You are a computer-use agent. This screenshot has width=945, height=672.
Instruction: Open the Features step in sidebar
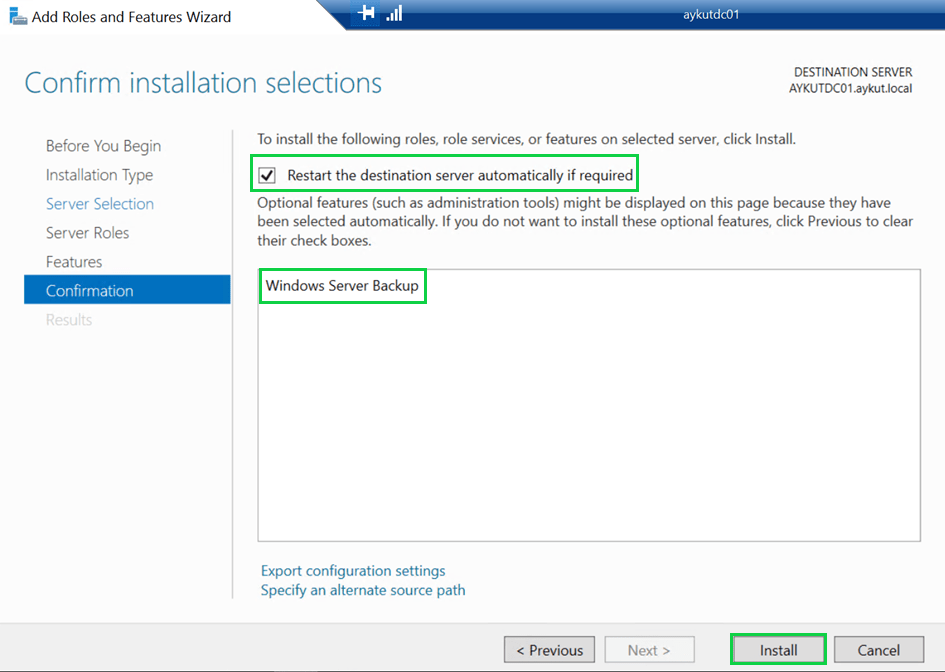click(74, 262)
